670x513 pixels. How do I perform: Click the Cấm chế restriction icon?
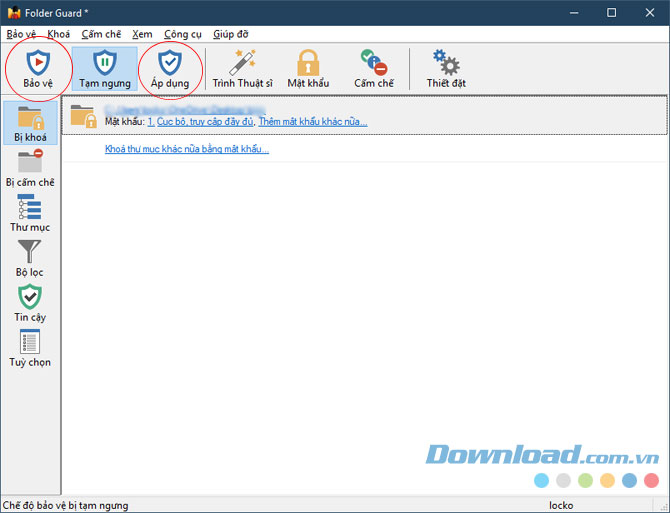click(374, 67)
